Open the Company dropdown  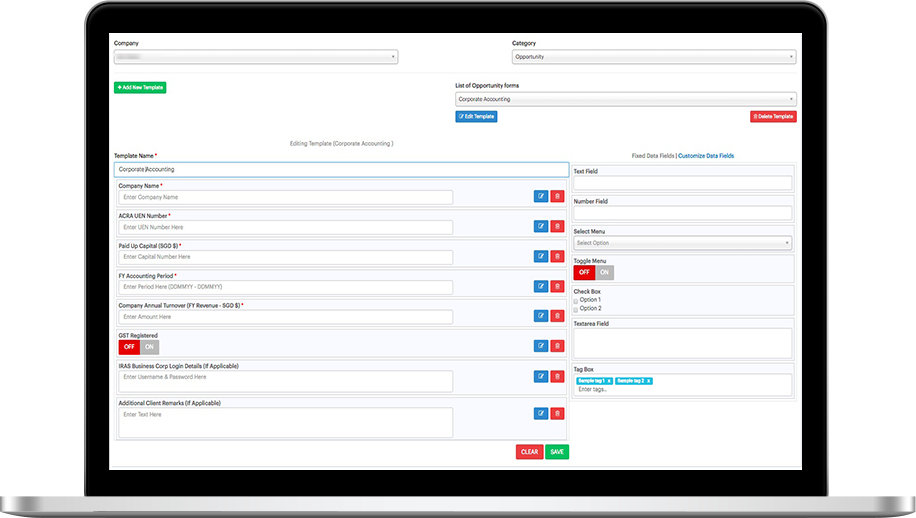pyautogui.click(x=256, y=57)
